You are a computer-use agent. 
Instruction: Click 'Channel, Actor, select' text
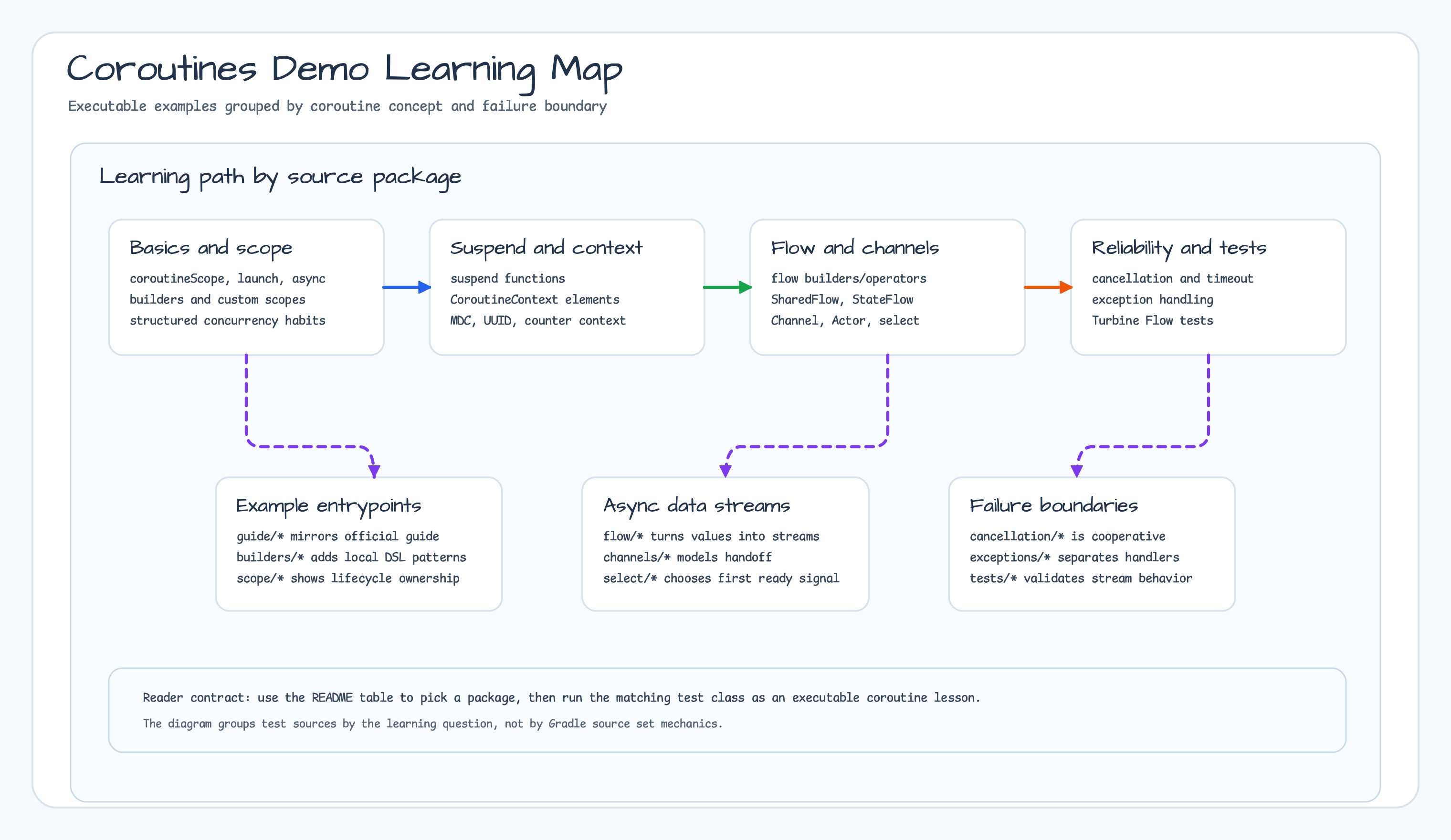[x=845, y=321]
